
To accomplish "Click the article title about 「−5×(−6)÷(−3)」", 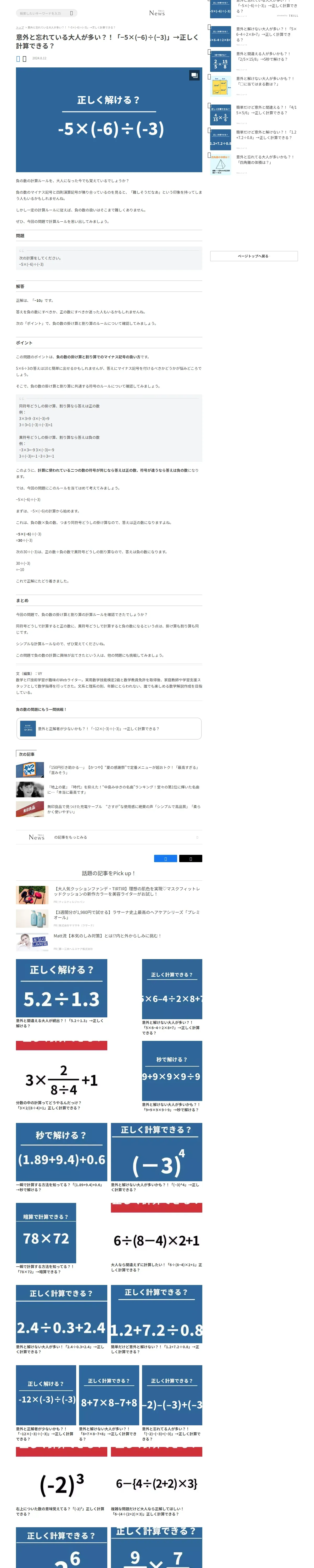I will 107,41.
